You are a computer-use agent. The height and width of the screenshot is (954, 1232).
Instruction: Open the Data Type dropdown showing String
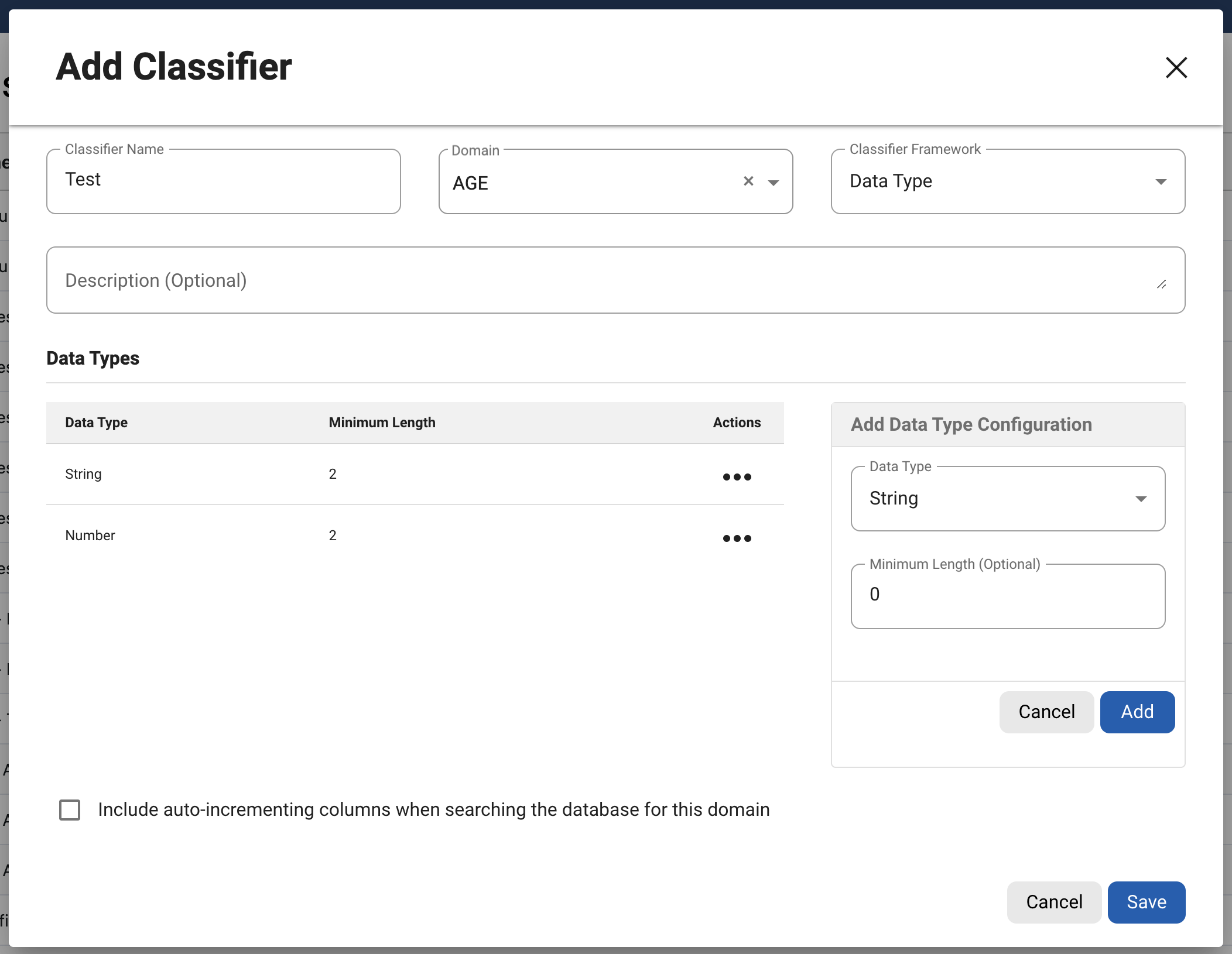coord(1142,499)
